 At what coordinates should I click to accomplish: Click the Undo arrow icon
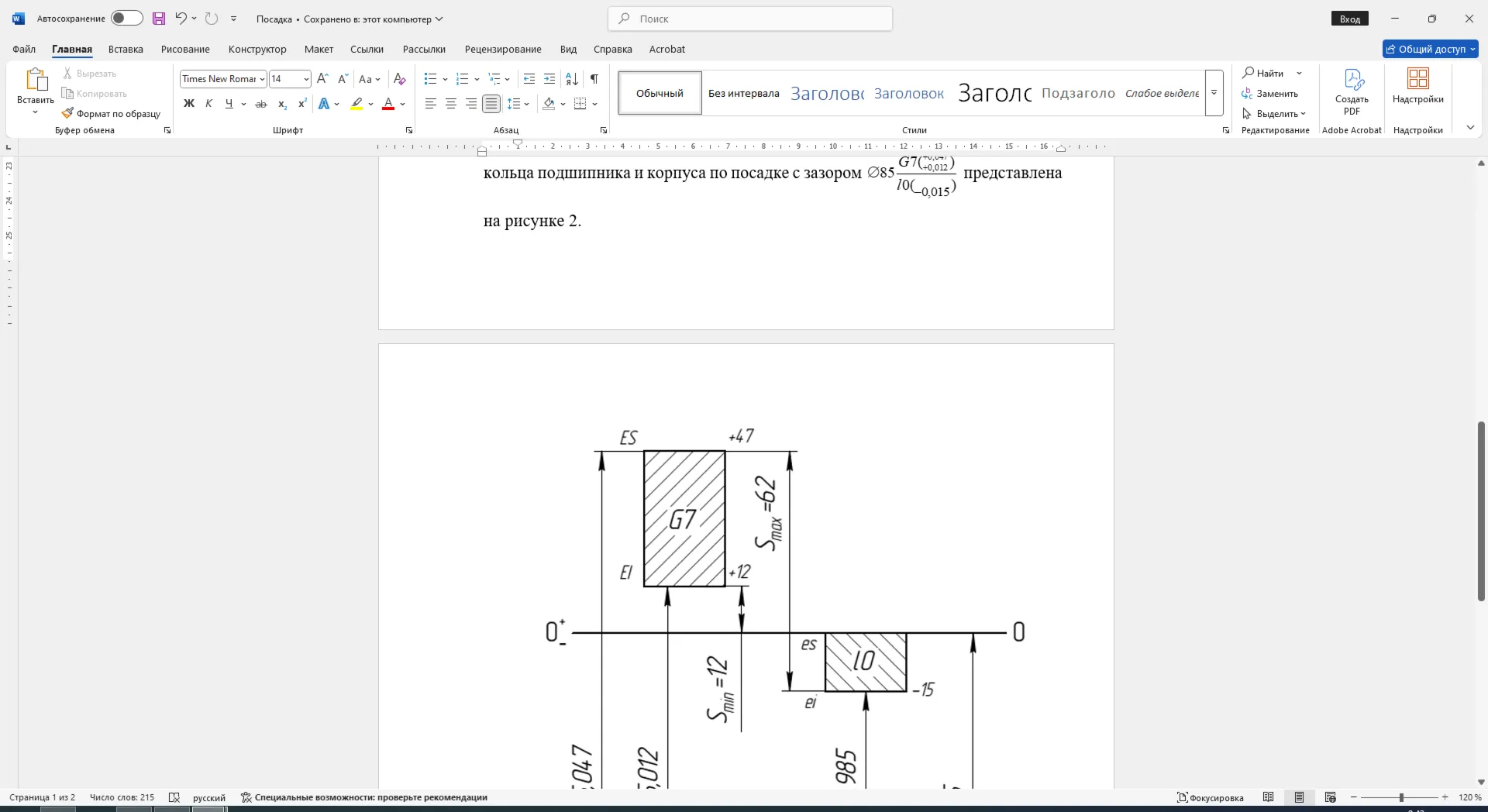[x=181, y=19]
